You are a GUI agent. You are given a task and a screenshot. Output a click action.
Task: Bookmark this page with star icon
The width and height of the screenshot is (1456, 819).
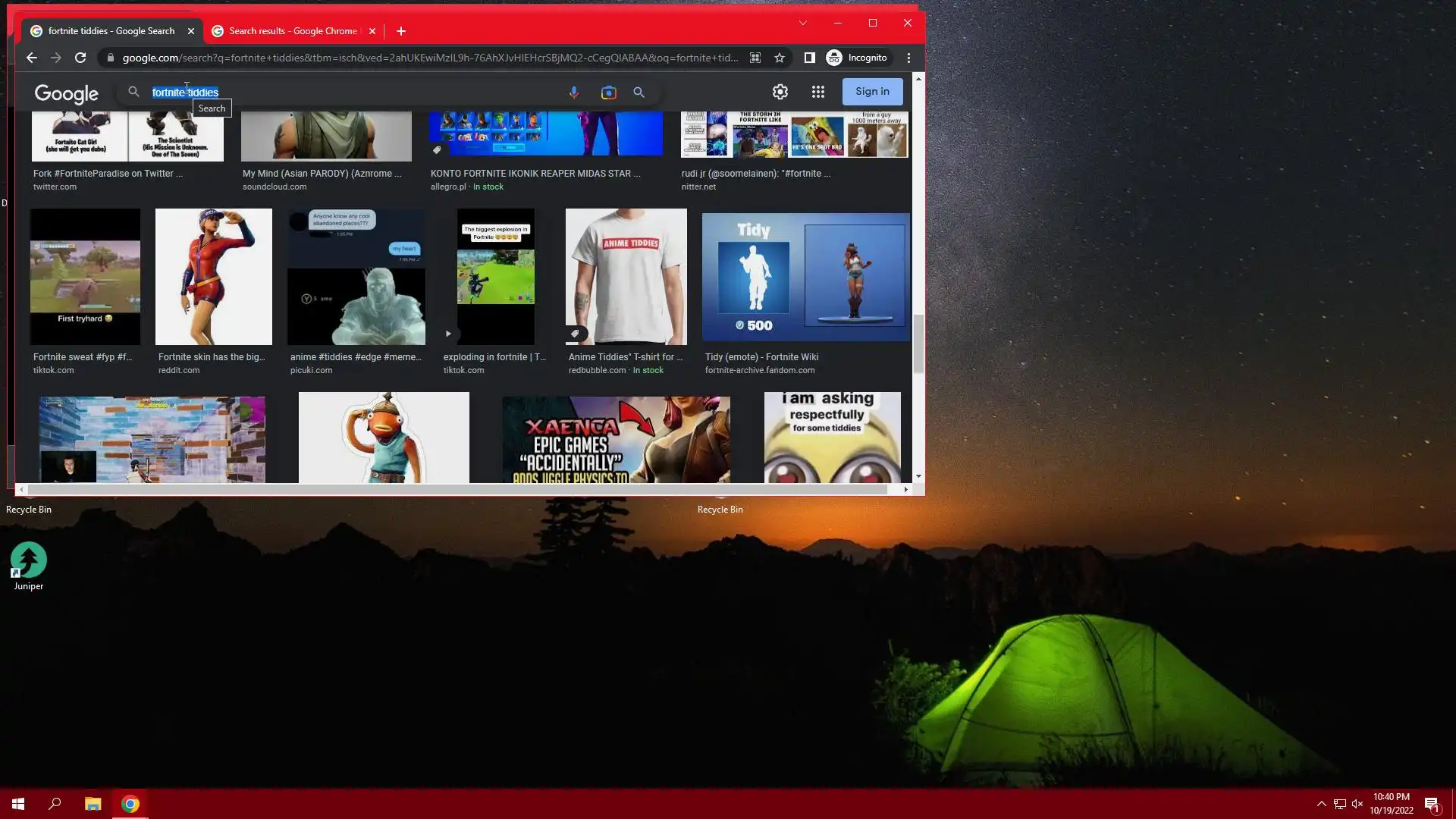click(779, 58)
